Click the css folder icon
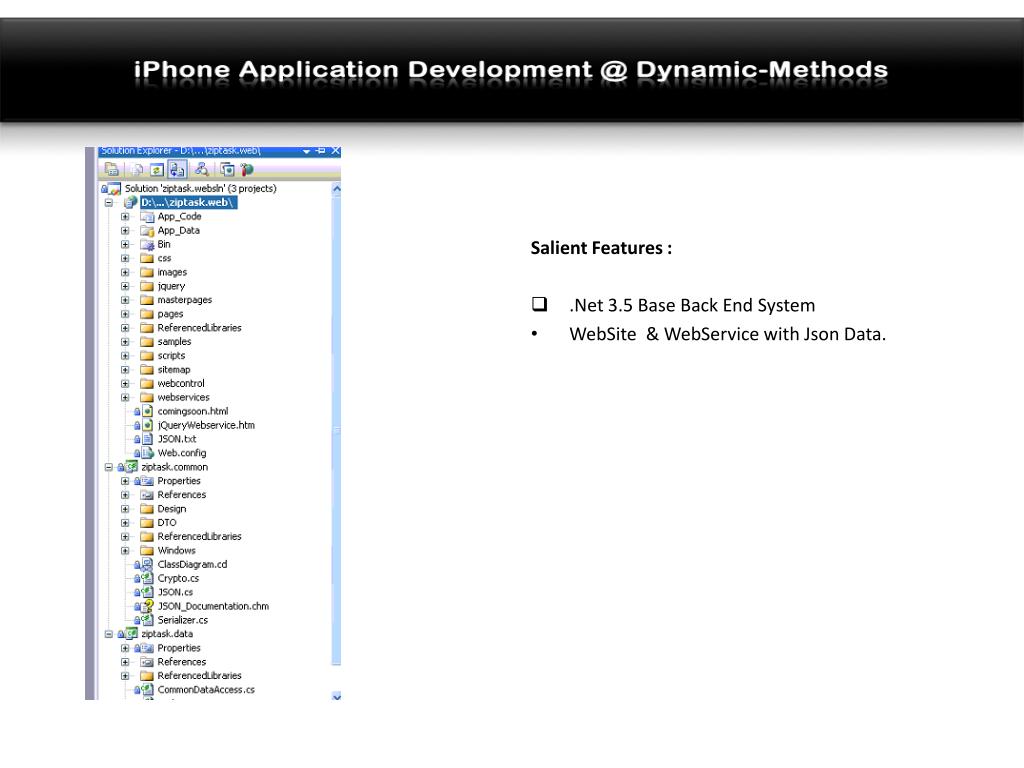This screenshot has height=768, width=1024. [147, 258]
